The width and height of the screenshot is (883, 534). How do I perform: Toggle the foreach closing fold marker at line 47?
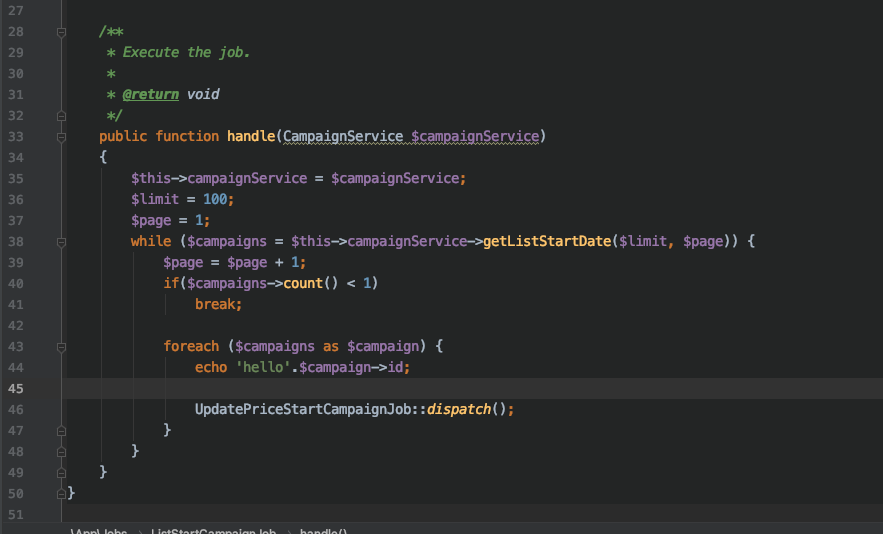tap(61, 431)
